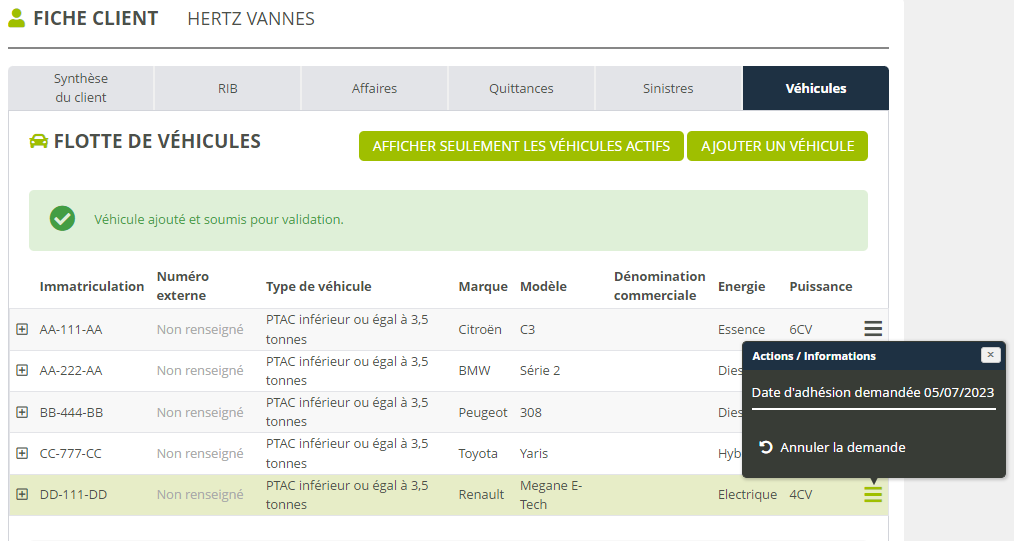Click Afficher seulement les véhicules actifs

521,146
